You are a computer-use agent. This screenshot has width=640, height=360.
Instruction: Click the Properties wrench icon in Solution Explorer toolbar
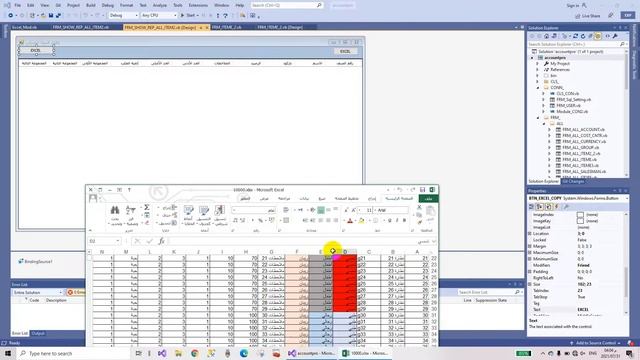click(x=615, y=36)
